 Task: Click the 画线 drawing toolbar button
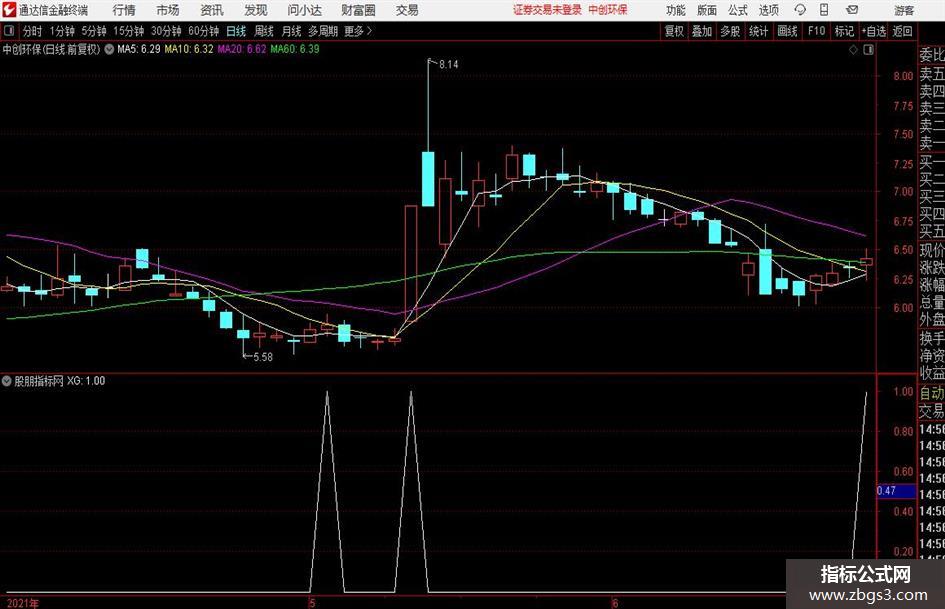pos(788,31)
